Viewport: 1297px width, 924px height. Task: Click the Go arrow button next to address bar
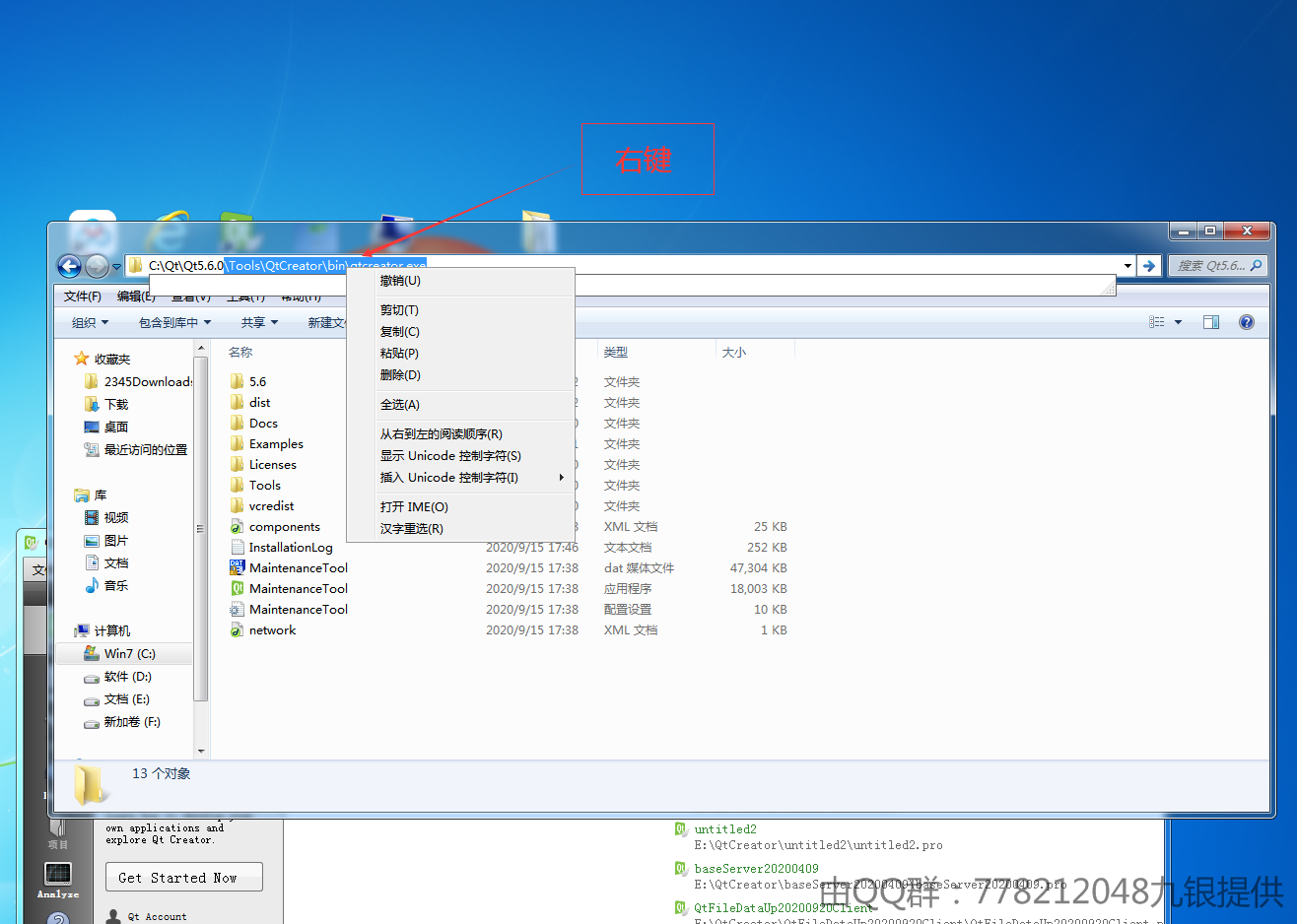1148,266
